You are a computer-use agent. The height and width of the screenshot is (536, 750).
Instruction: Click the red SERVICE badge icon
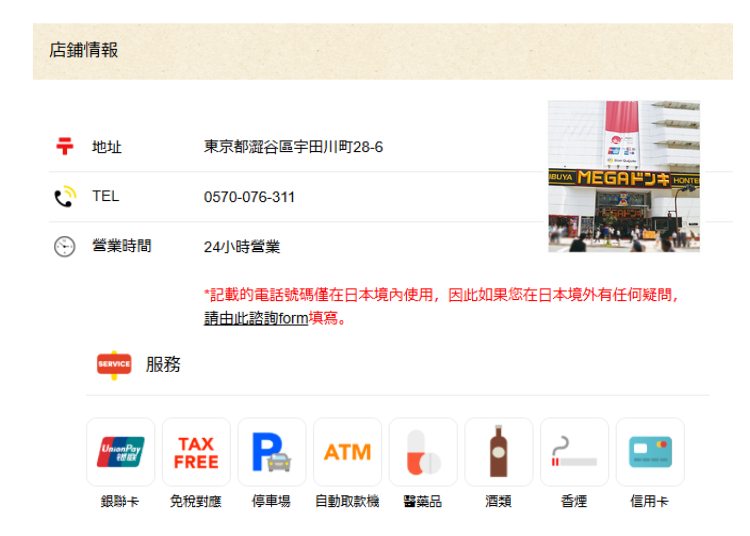point(114,365)
